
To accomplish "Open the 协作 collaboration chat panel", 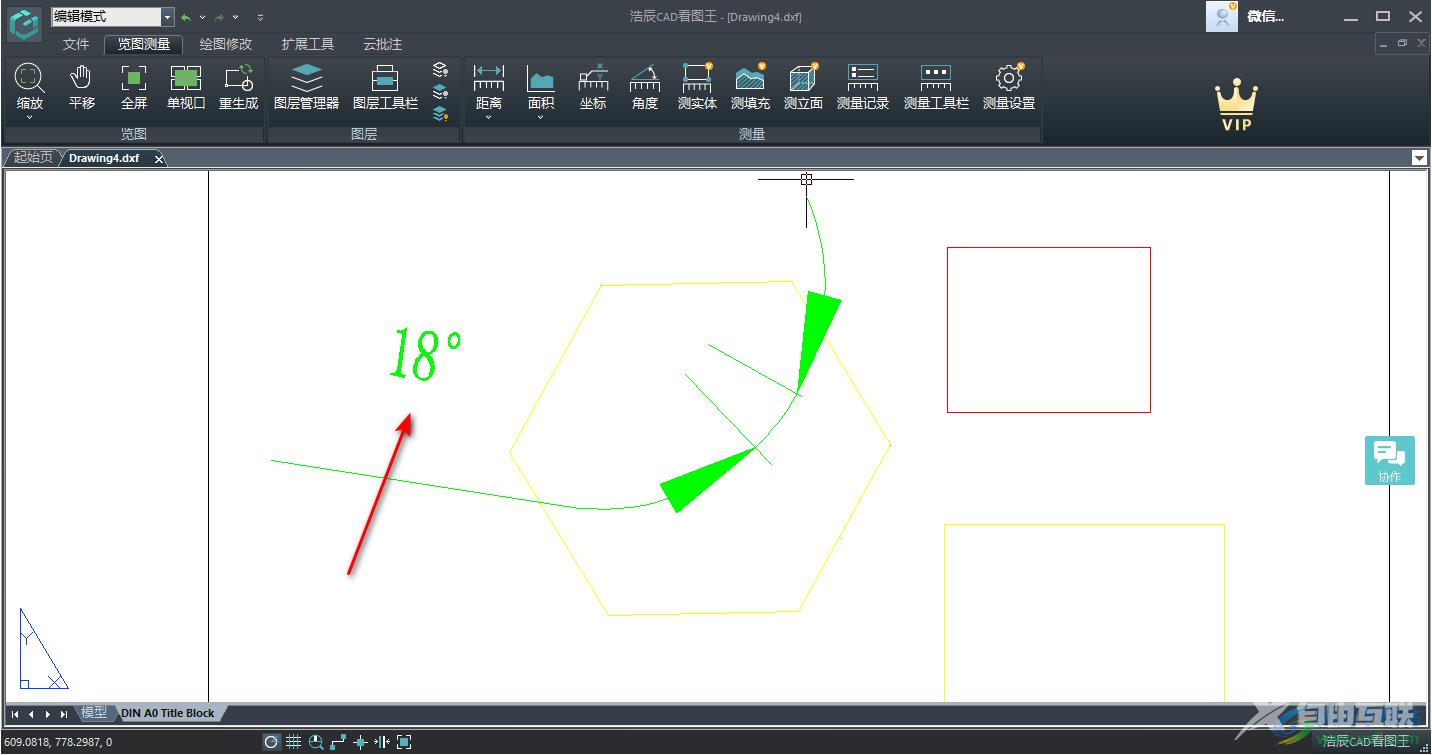I will pyautogui.click(x=1390, y=460).
